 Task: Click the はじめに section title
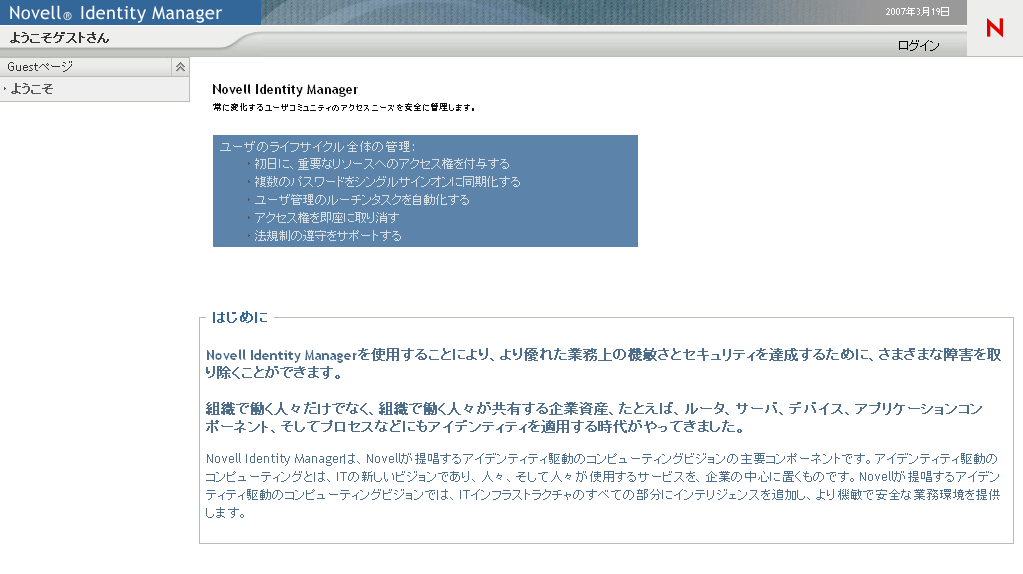point(239,317)
